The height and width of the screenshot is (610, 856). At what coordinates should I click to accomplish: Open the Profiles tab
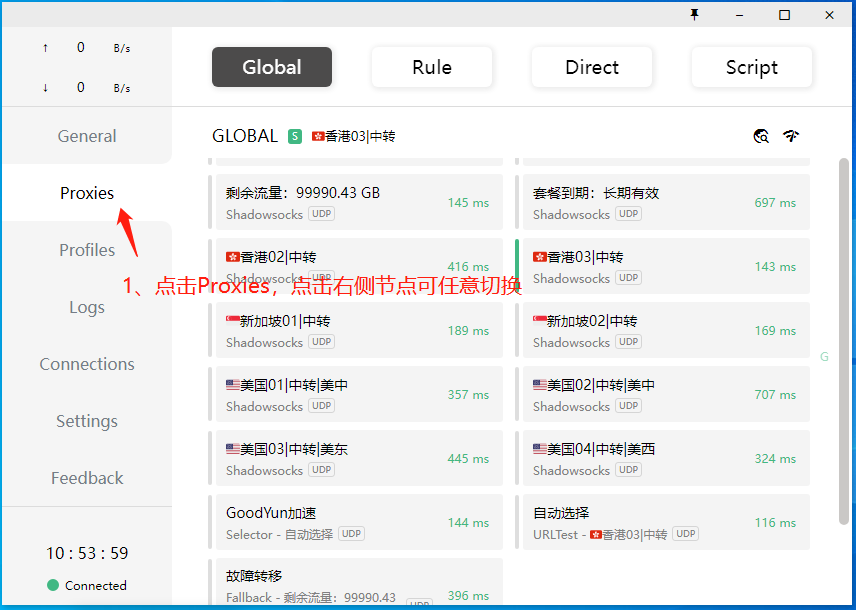click(x=87, y=250)
